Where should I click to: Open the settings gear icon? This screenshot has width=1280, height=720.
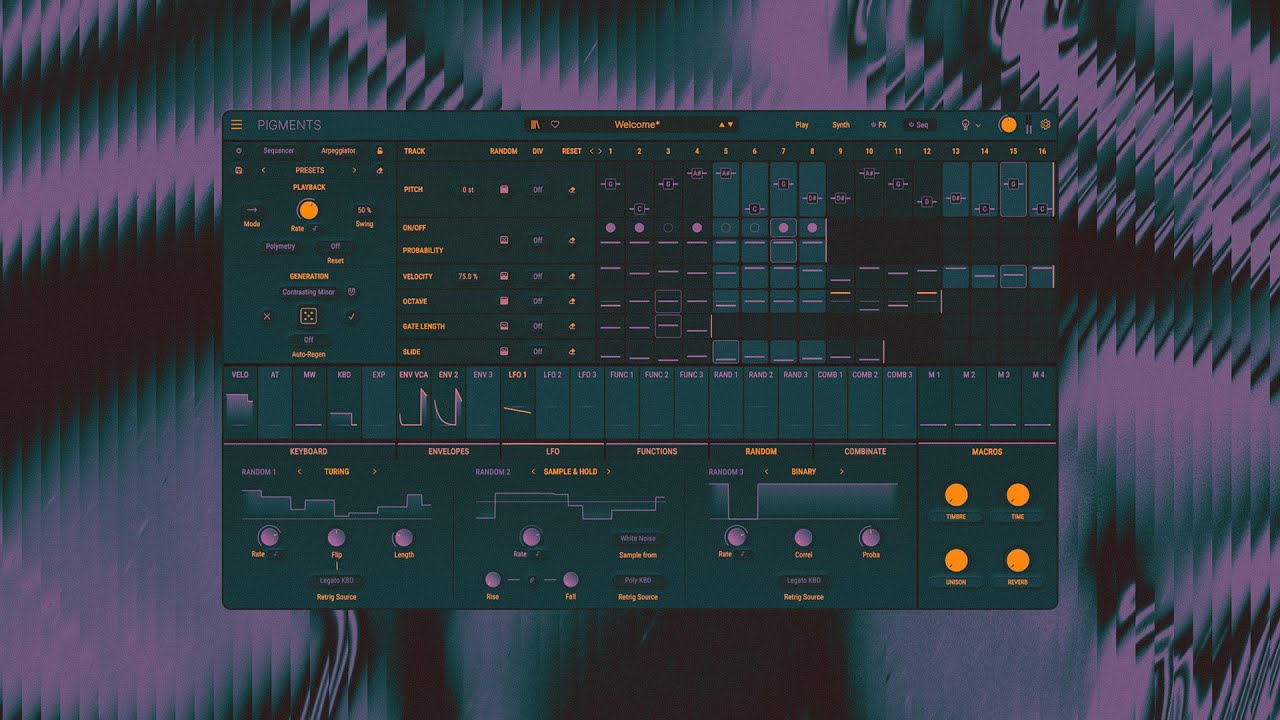tap(1046, 125)
